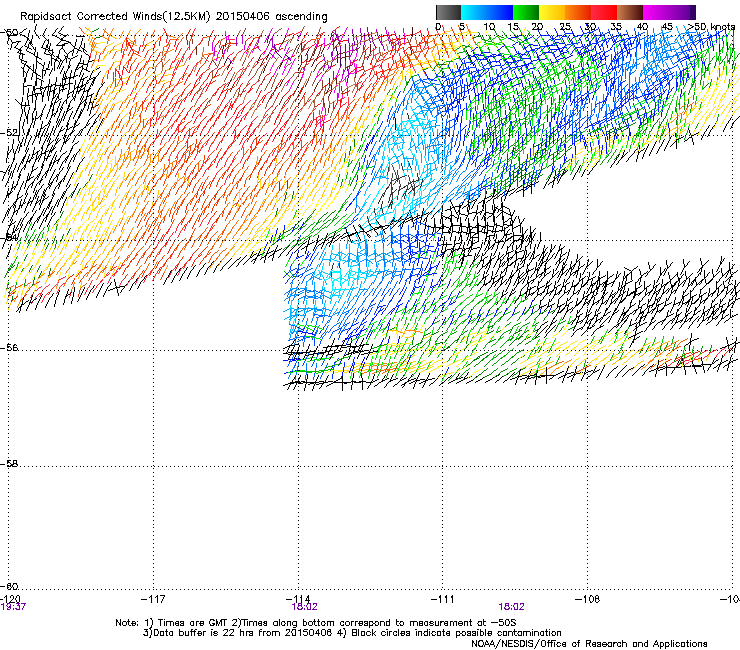Click the 'Rapidsact Corrected Winds(12.5KM)' title text
The image size is (740, 650).
tap(115, 17)
